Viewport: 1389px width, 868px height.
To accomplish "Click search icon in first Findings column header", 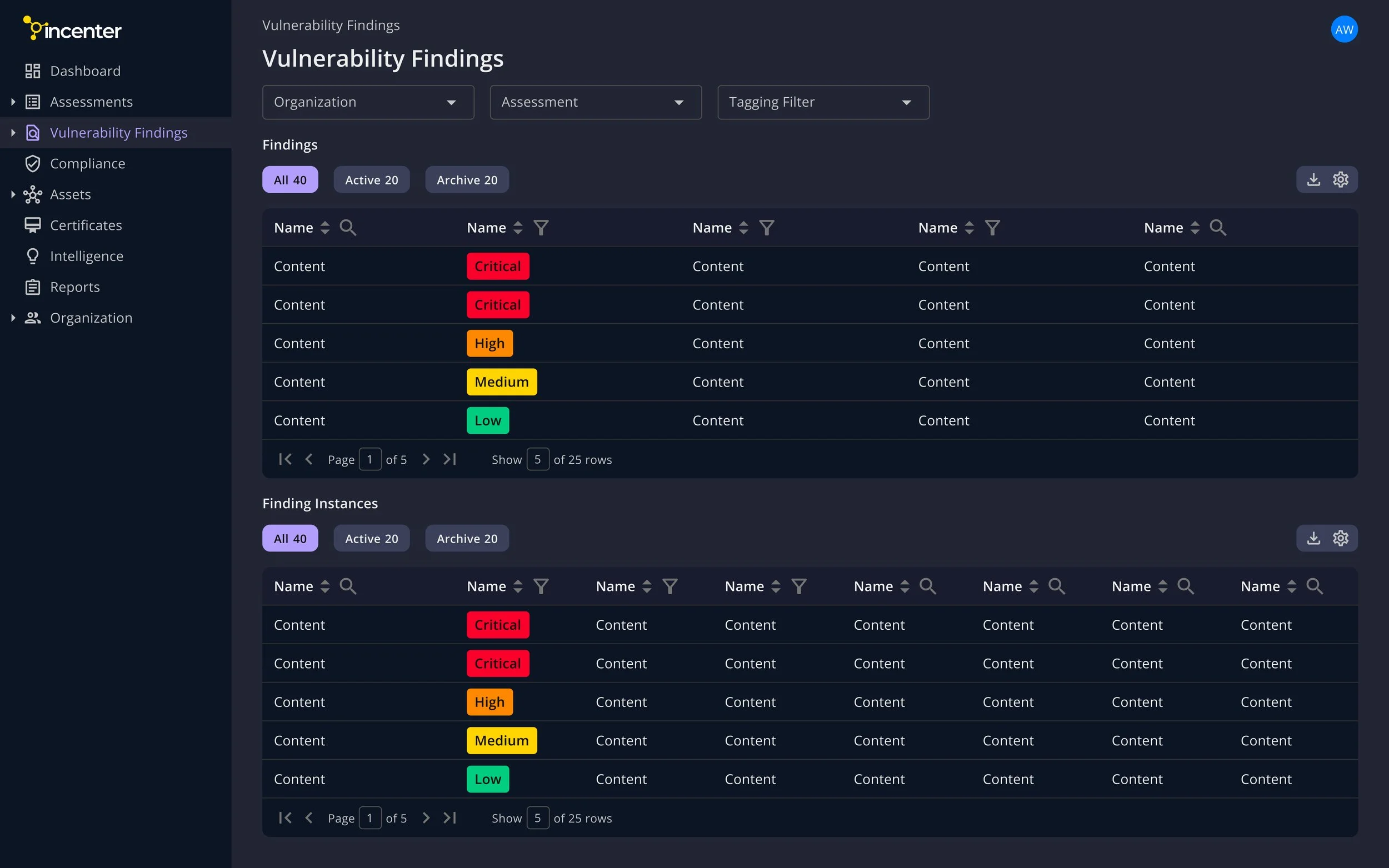I will (347, 228).
